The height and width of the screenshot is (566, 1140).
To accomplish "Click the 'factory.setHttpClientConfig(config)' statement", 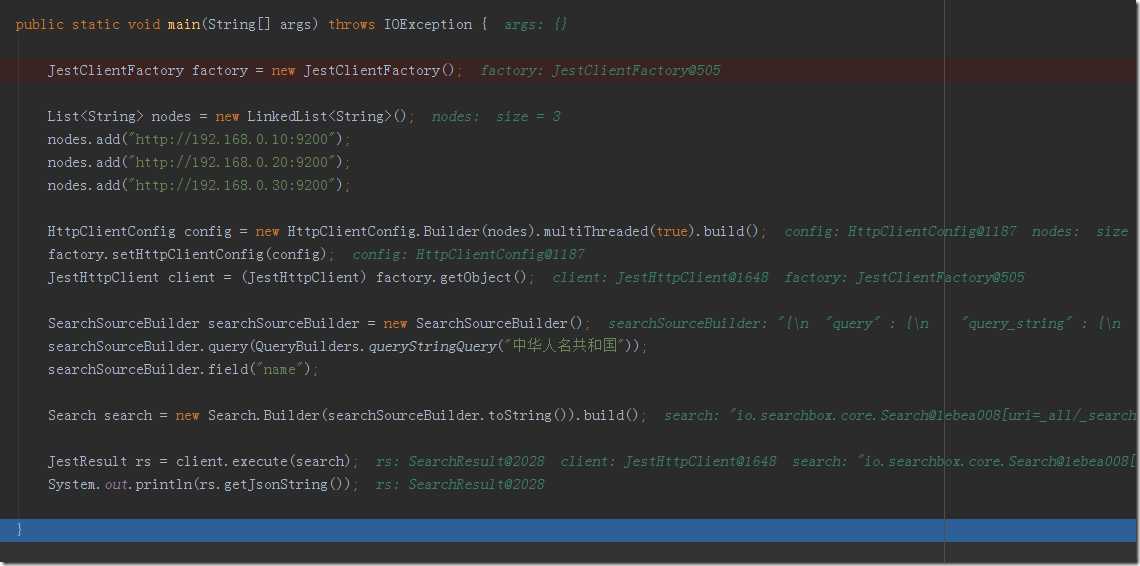I will 190,255.
